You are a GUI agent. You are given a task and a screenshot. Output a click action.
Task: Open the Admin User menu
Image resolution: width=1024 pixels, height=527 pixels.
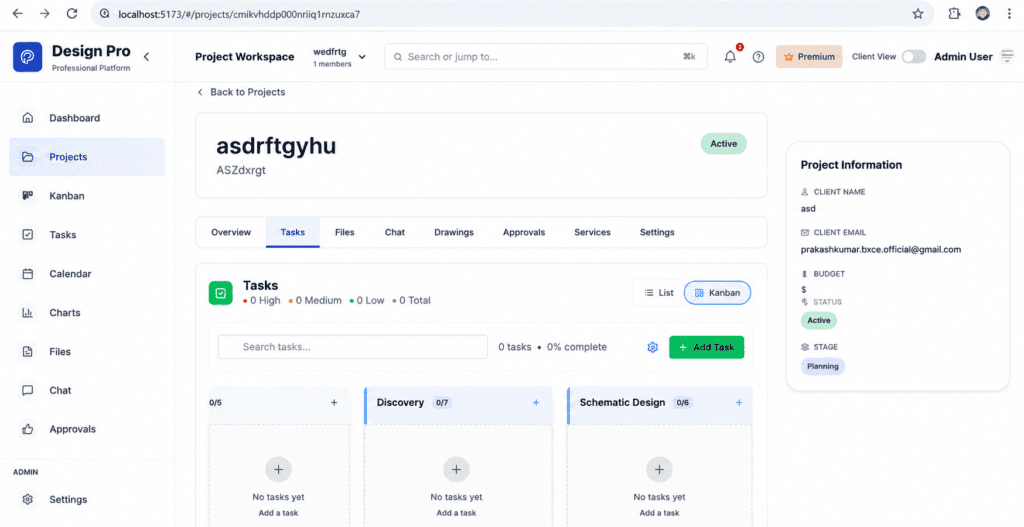pyautogui.click(x=973, y=57)
